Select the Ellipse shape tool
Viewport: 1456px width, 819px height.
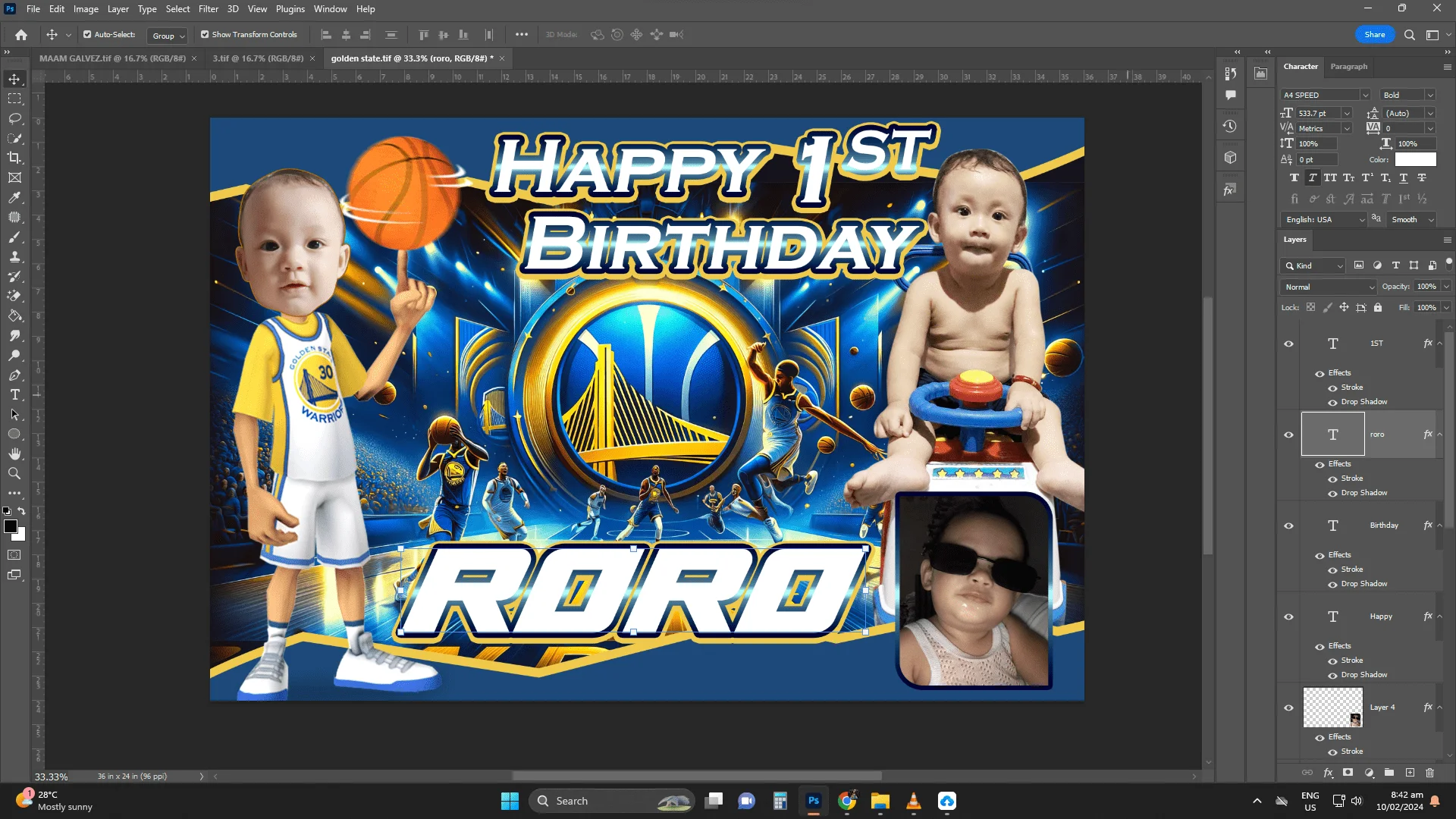[x=14, y=435]
